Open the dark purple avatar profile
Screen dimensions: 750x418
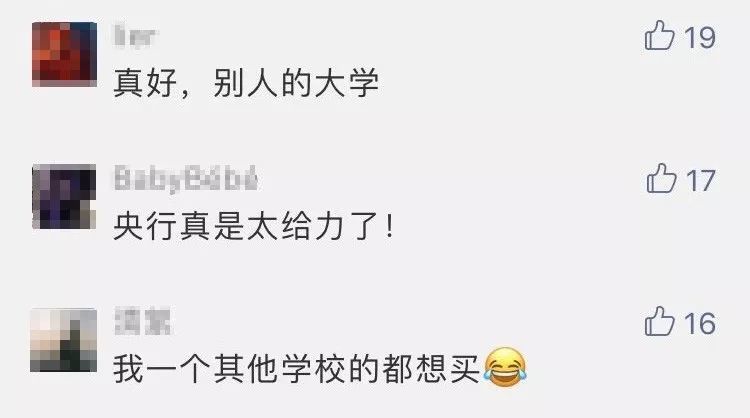(x=64, y=197)
